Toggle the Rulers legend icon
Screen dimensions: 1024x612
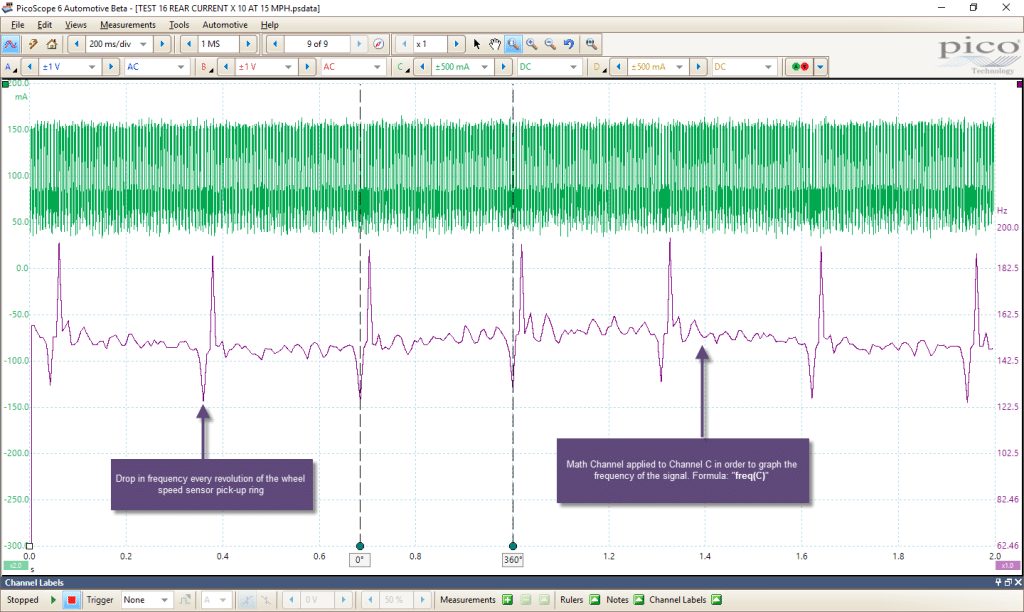pyautogui.click(x=594, y=600)
